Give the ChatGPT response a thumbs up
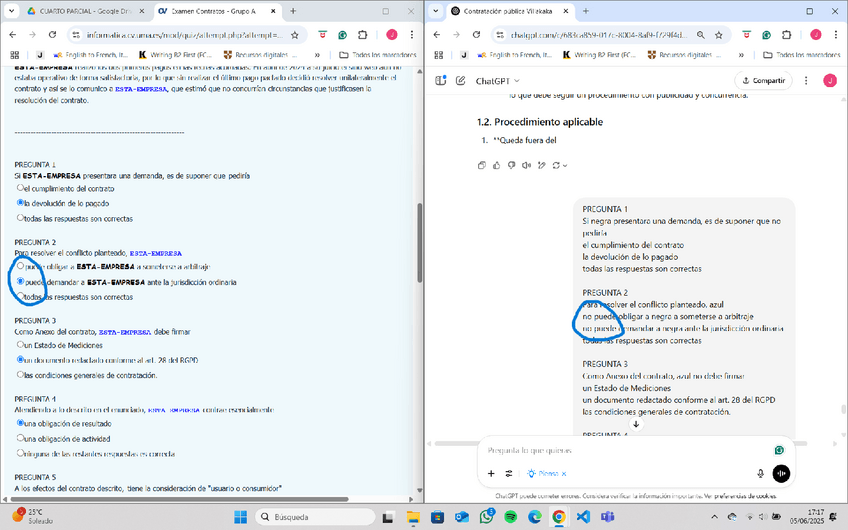 496,165
